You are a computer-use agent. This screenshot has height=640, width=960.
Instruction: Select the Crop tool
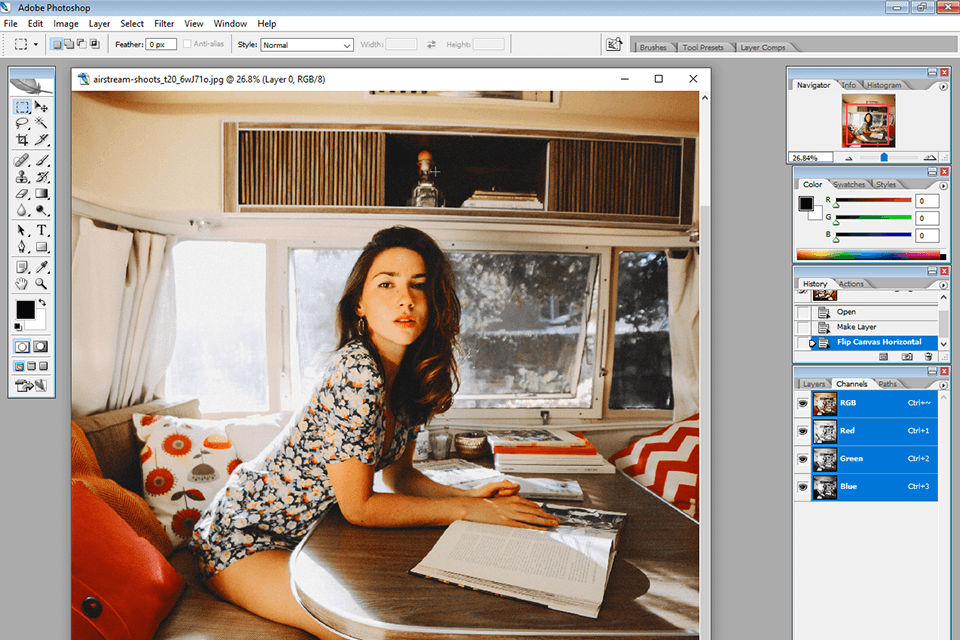tap(22, 140)
